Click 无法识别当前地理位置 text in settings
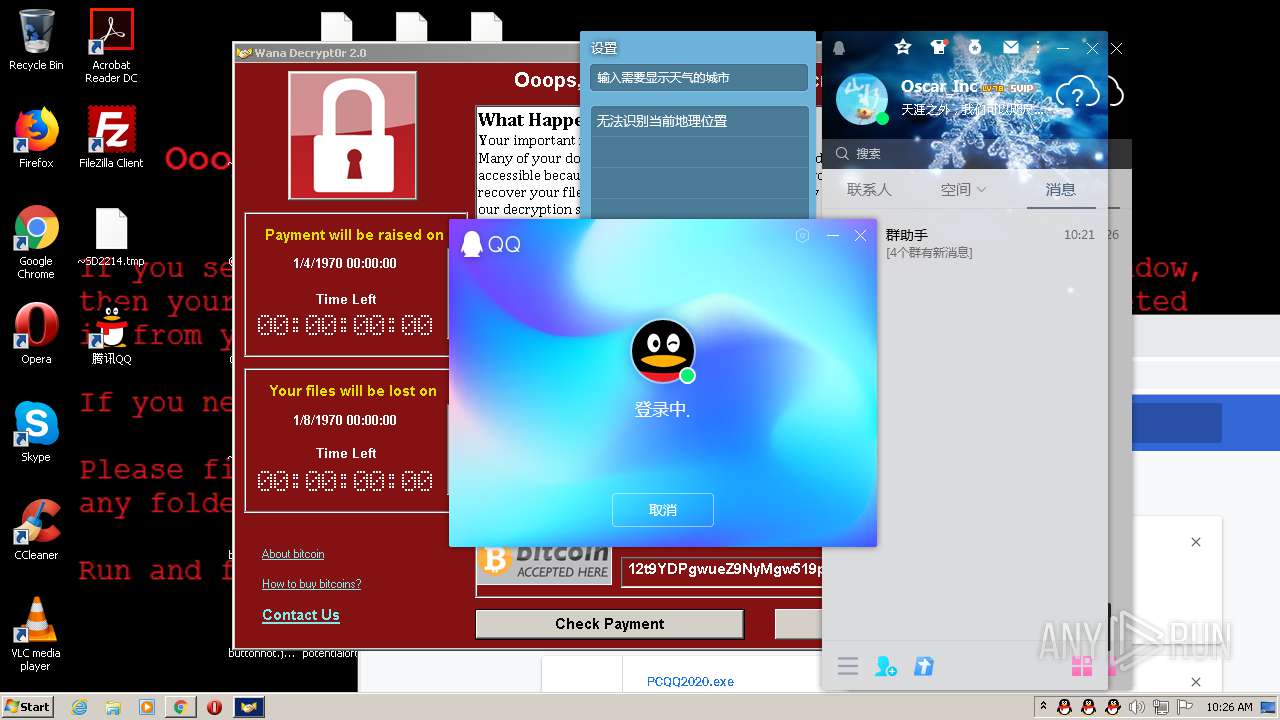The width and height of the screenshot is (1280, 720). click(x=662, y=121)
